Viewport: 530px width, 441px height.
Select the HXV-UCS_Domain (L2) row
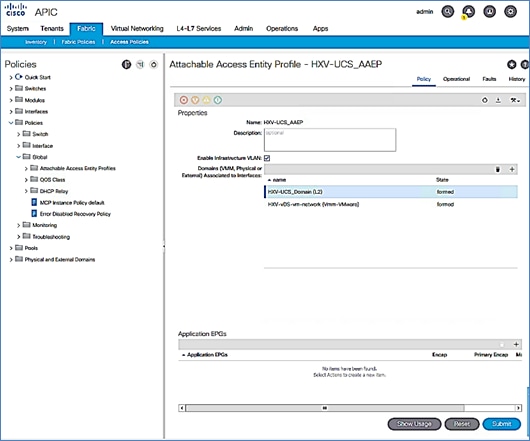coord(391,192)
